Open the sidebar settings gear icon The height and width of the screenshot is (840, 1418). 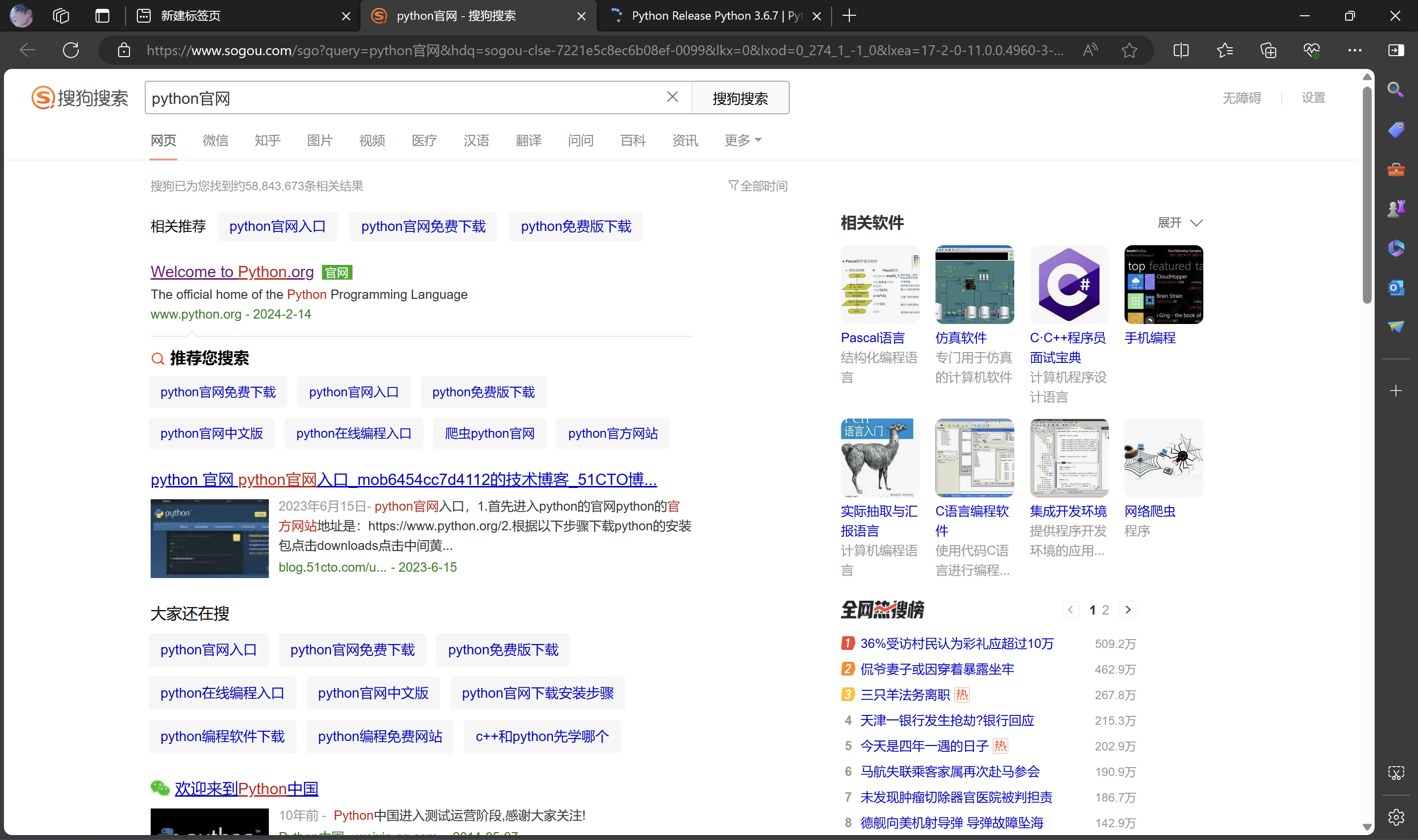pyautogui.click(x=1395, y=817)
